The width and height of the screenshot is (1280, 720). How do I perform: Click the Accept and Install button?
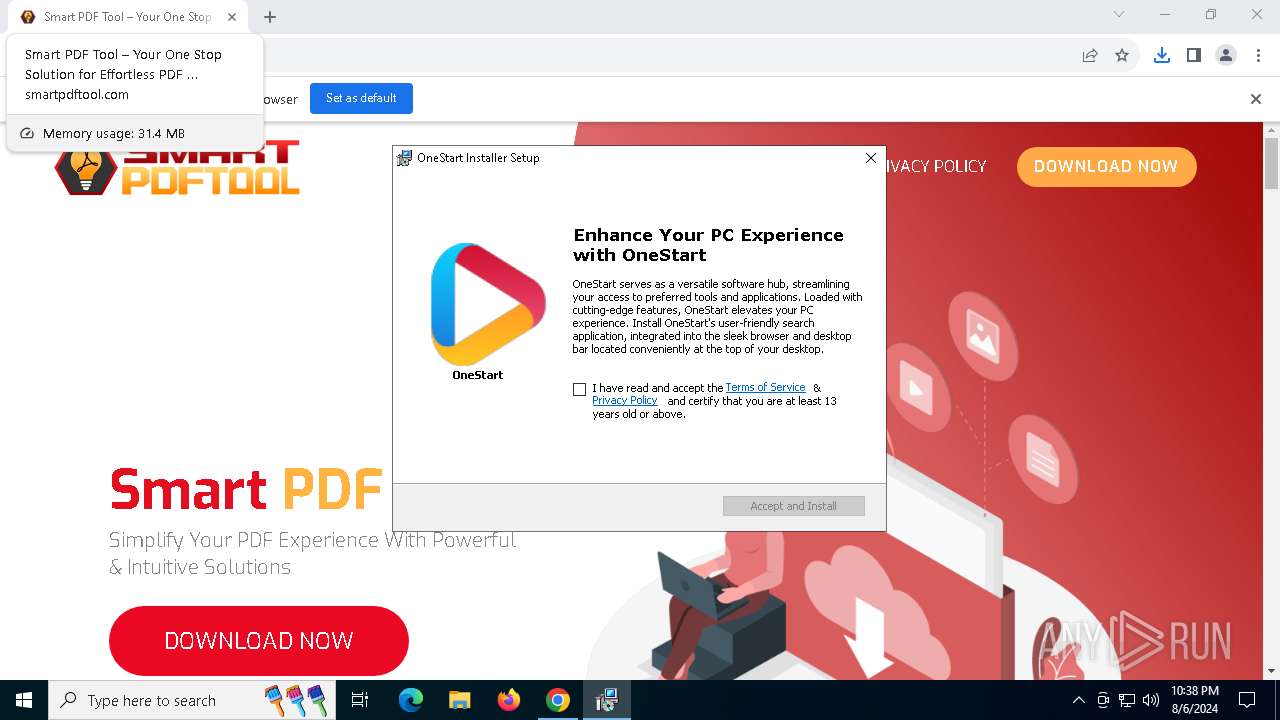click(x=794, y=506)
